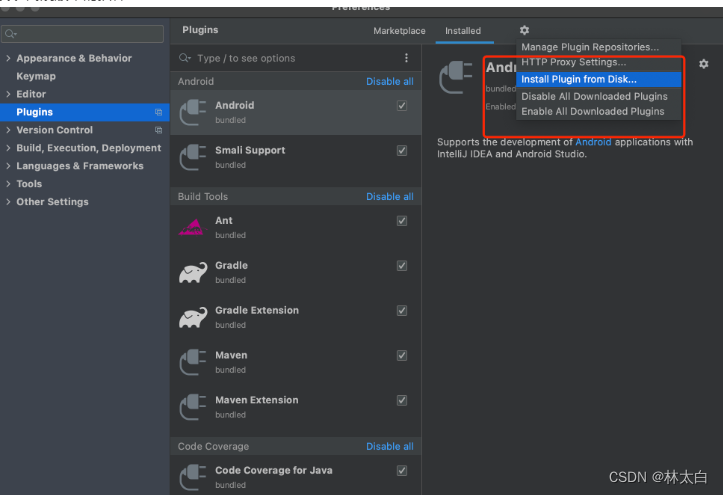Click the Code Coverage for Java icon
Viewport: 723px width, 495px height.
tap(193, 477)
